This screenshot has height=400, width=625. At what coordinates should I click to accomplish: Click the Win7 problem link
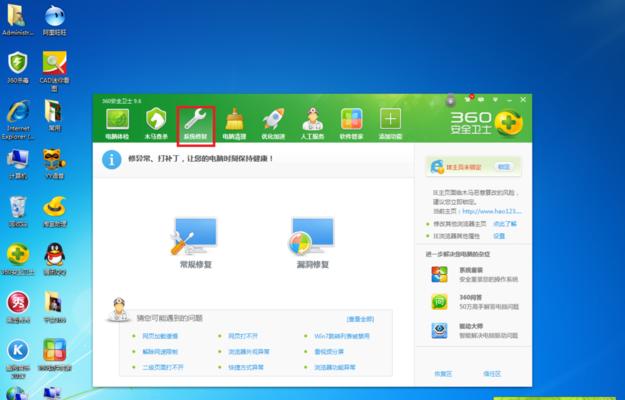342,336
